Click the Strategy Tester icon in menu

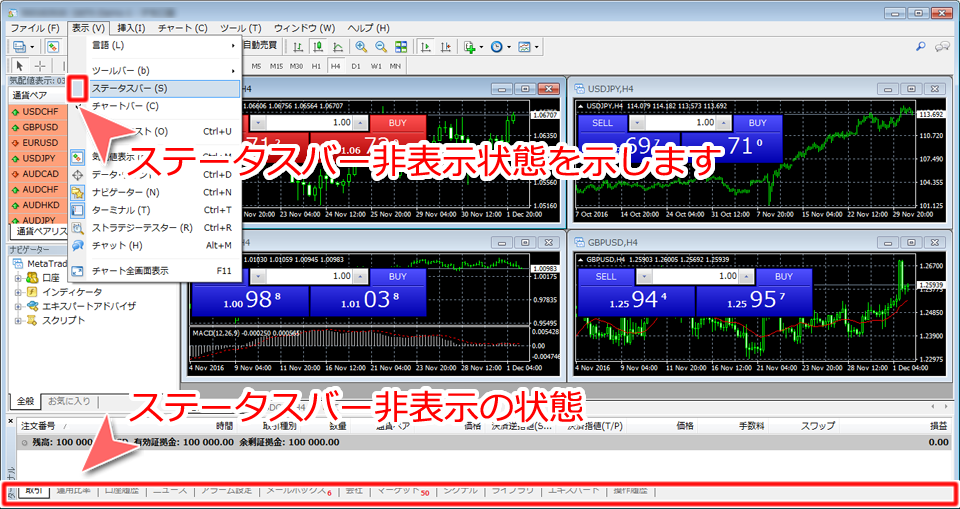tap(78, 228)
